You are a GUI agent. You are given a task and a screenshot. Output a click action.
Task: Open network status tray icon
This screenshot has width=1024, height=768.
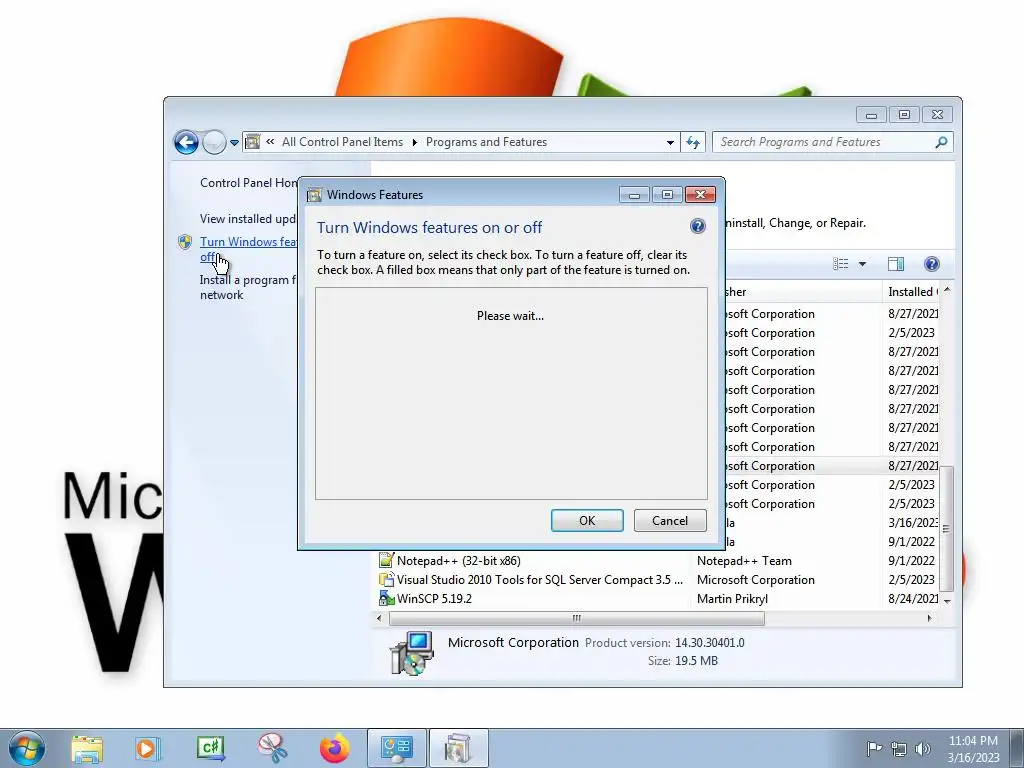point(899,749)
